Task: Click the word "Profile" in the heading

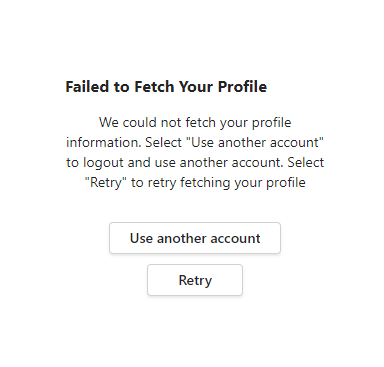Action: pos(242,87)
